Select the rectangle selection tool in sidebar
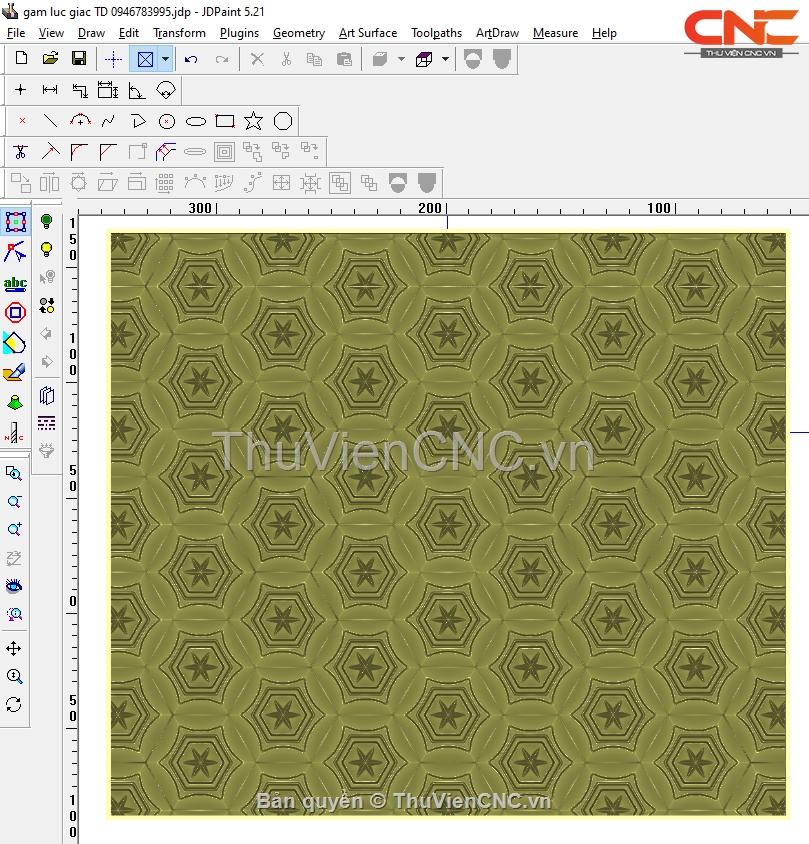The height and width of the screenshot is (844, 809). (x=16, y=222)
